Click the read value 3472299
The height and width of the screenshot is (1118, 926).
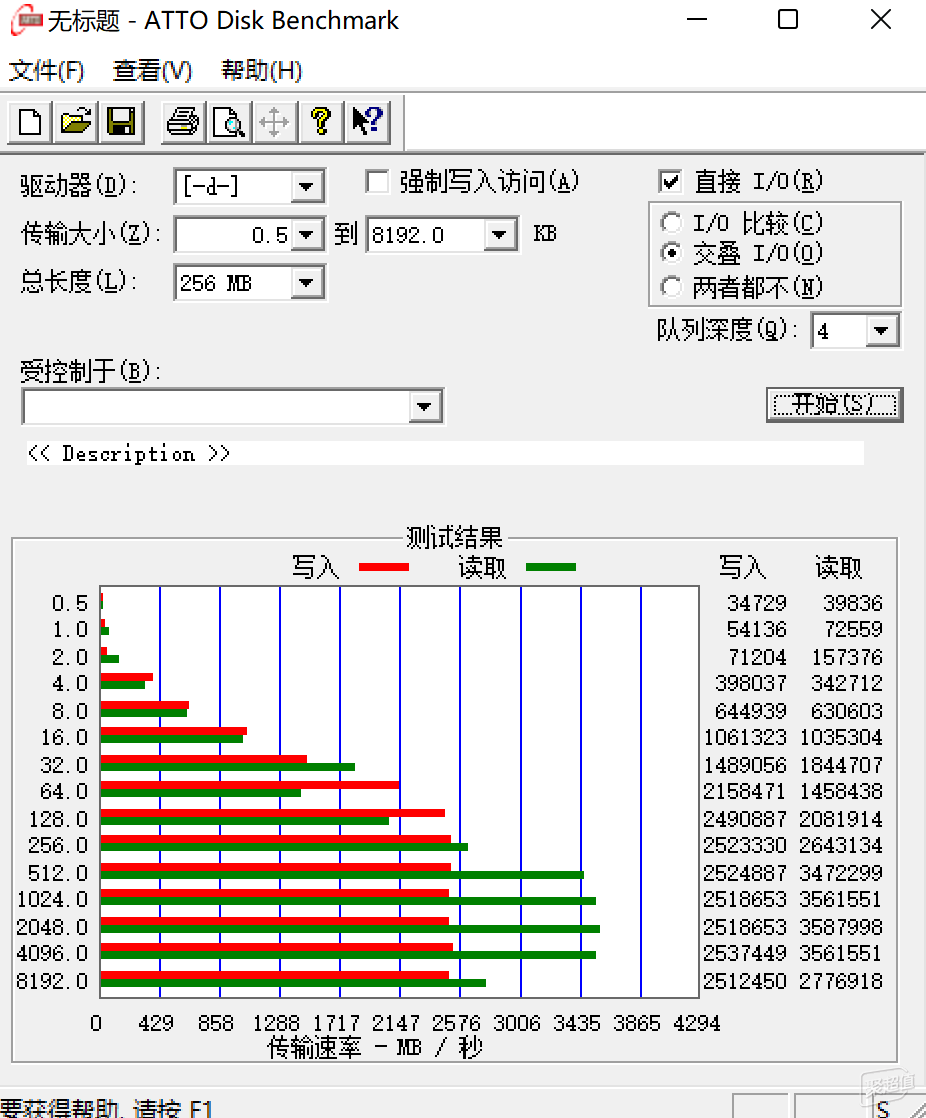[841, 873]
